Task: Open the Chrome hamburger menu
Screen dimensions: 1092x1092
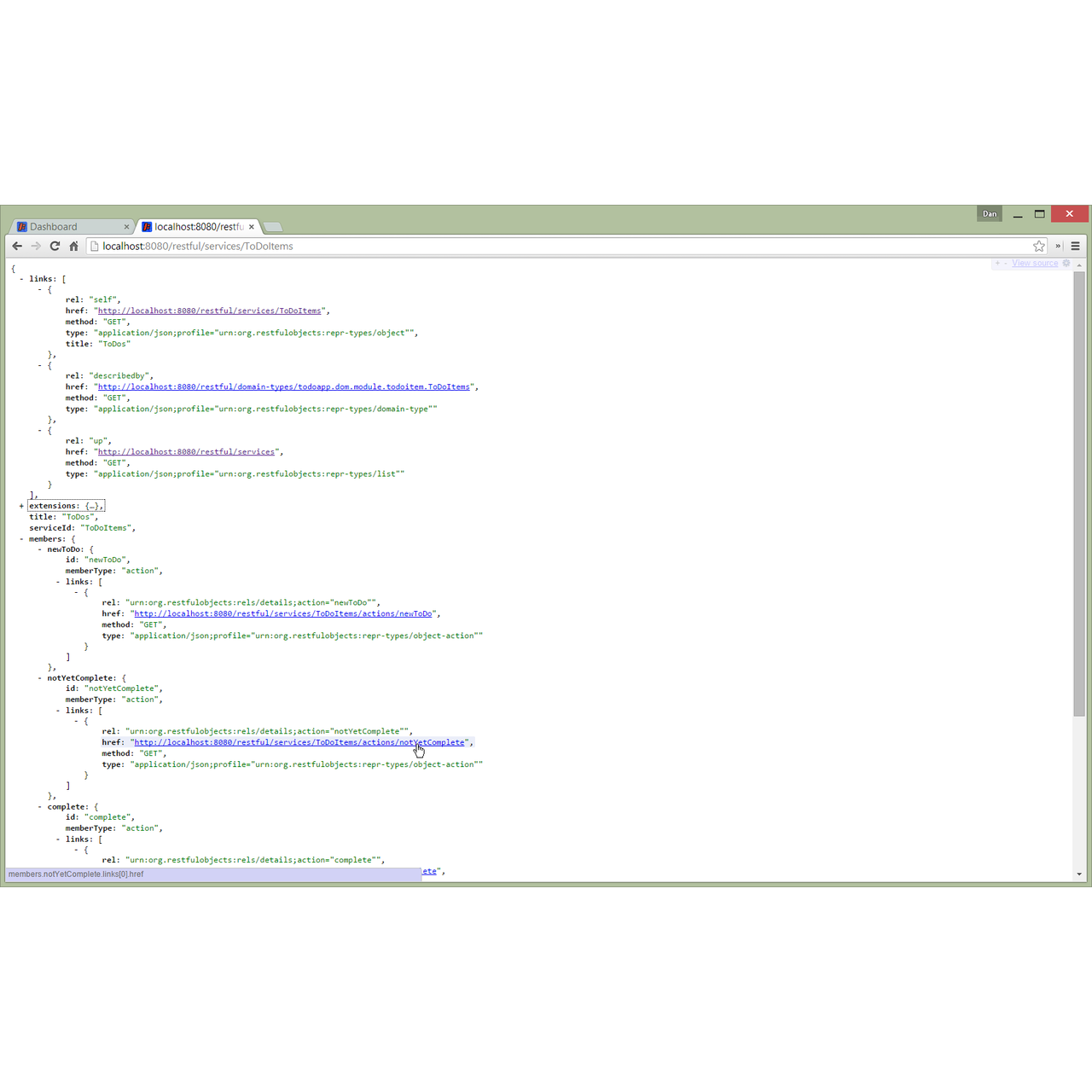Action: coord(1075,246)
